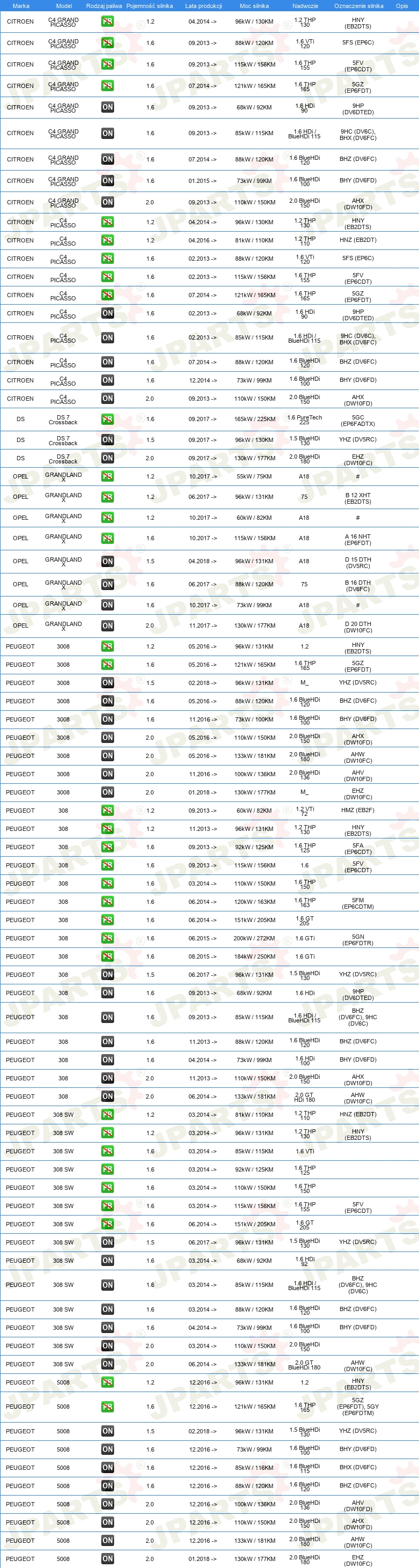
Task: Select the '5GN (EP6FDTR)' engine code cell
Action: pyautogui.click(x=358, y=940)
